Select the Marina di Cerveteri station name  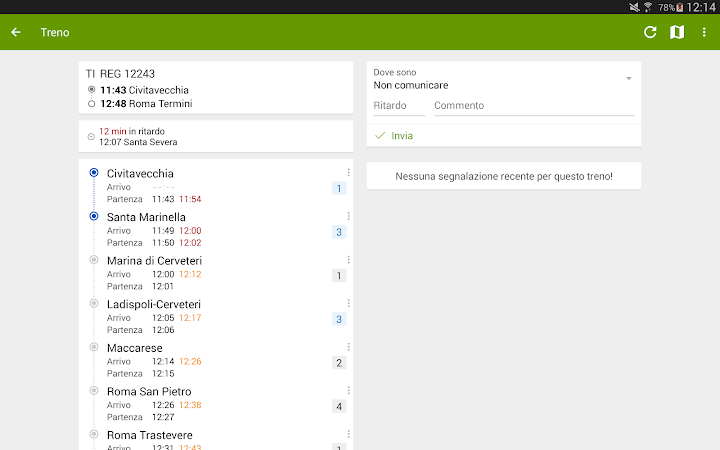pos(154,261)
